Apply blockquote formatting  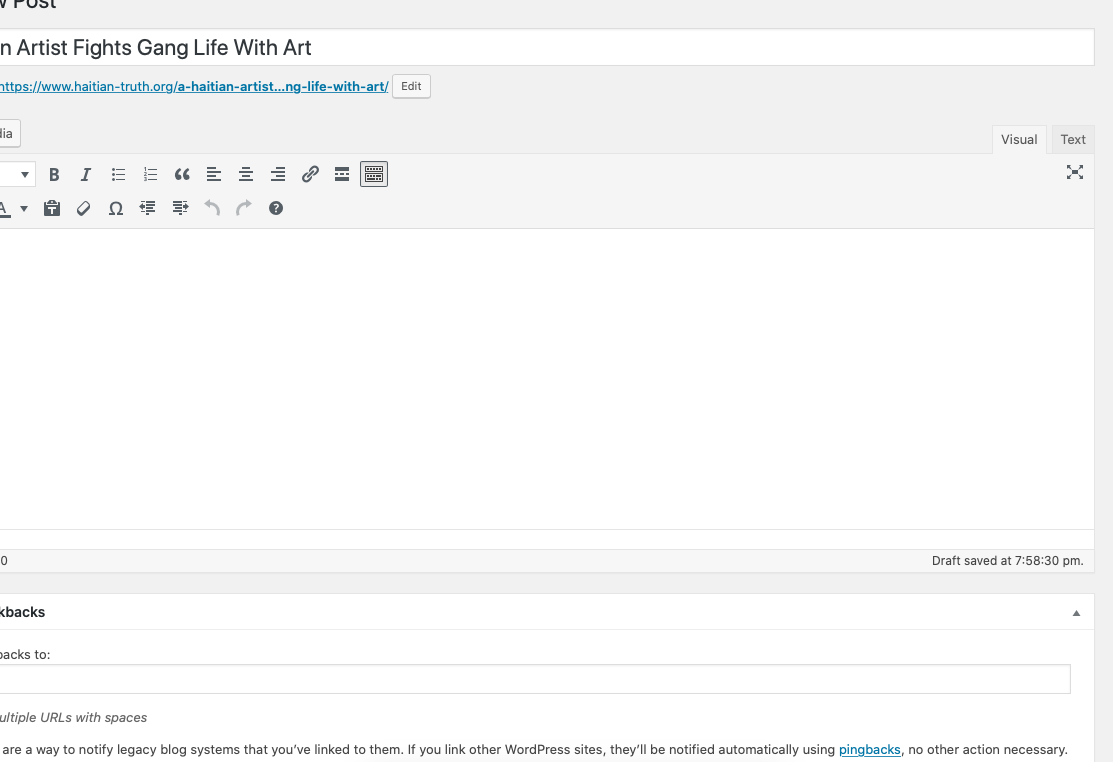(182, 175)
